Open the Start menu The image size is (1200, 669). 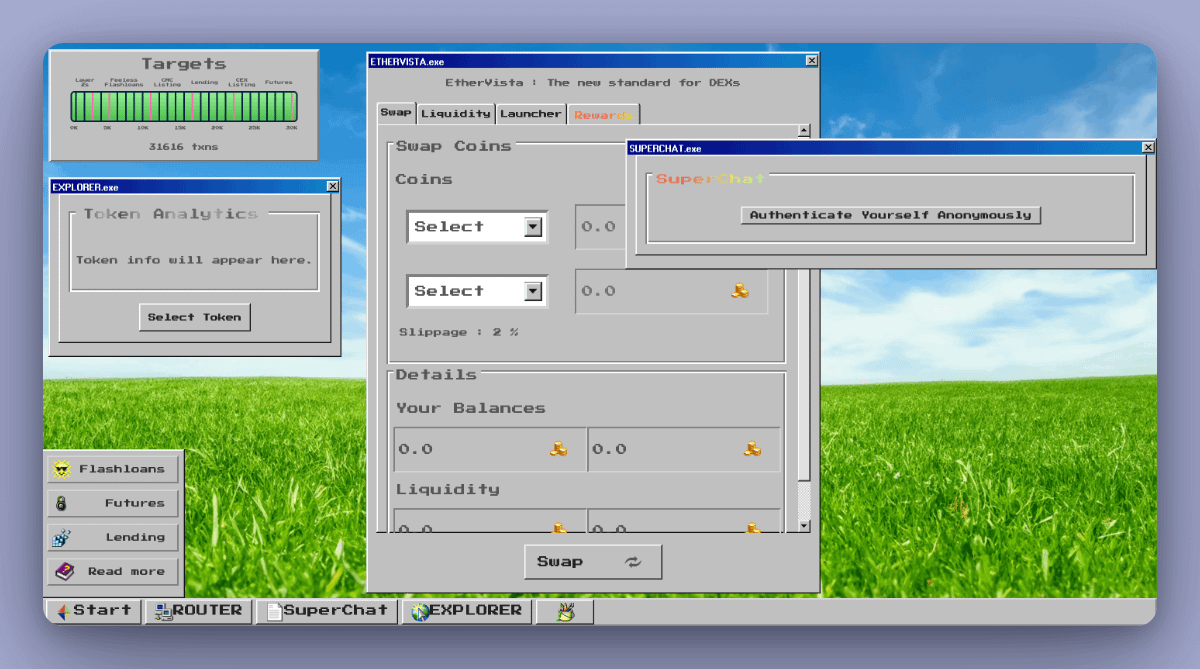[x=94, y=611]
